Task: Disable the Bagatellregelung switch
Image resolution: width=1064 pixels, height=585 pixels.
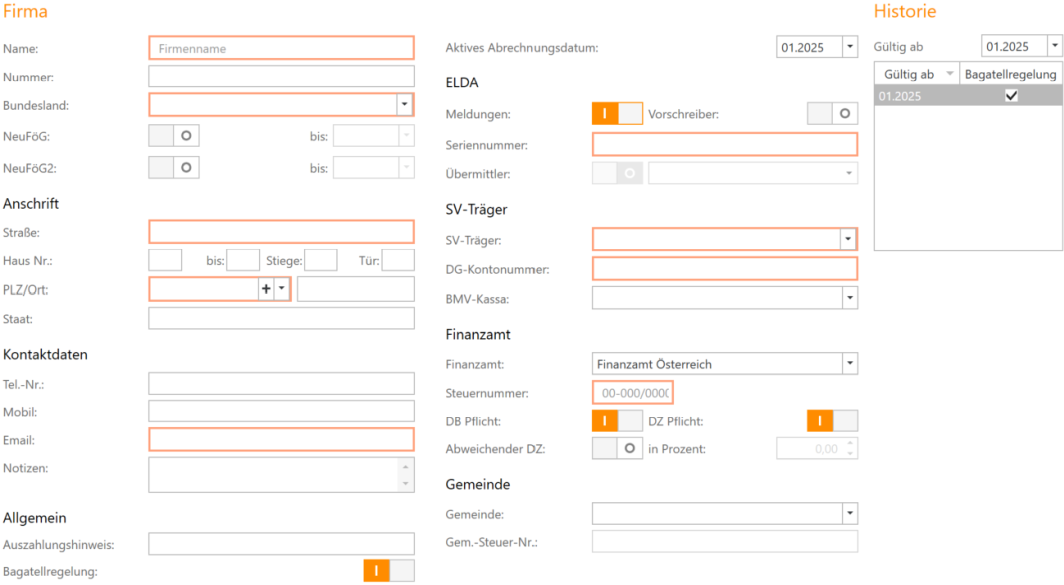Action: pos(388,571)
